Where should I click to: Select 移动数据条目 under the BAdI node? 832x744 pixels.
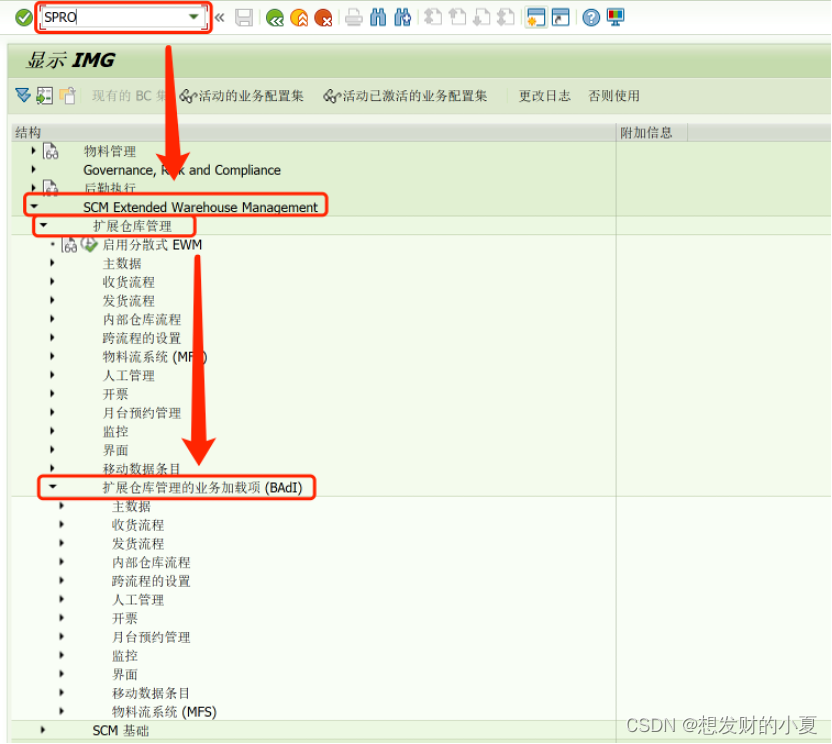(151, 693)
